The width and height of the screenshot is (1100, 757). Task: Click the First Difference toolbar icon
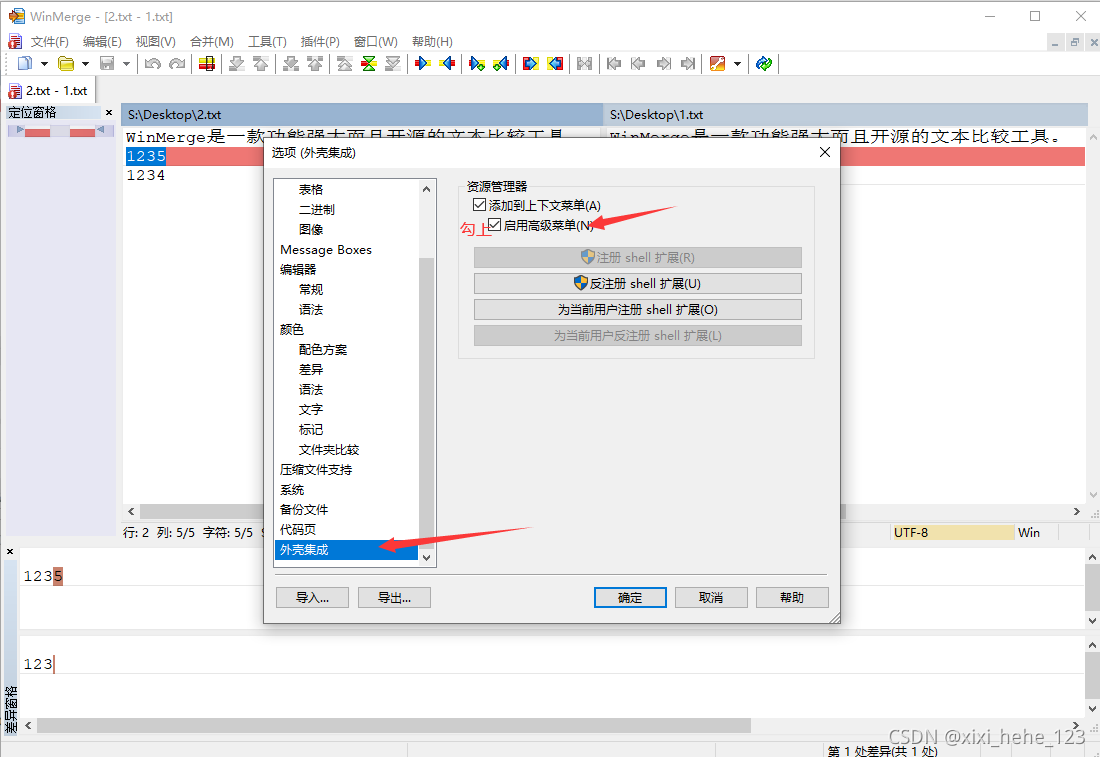click(344, 64)
